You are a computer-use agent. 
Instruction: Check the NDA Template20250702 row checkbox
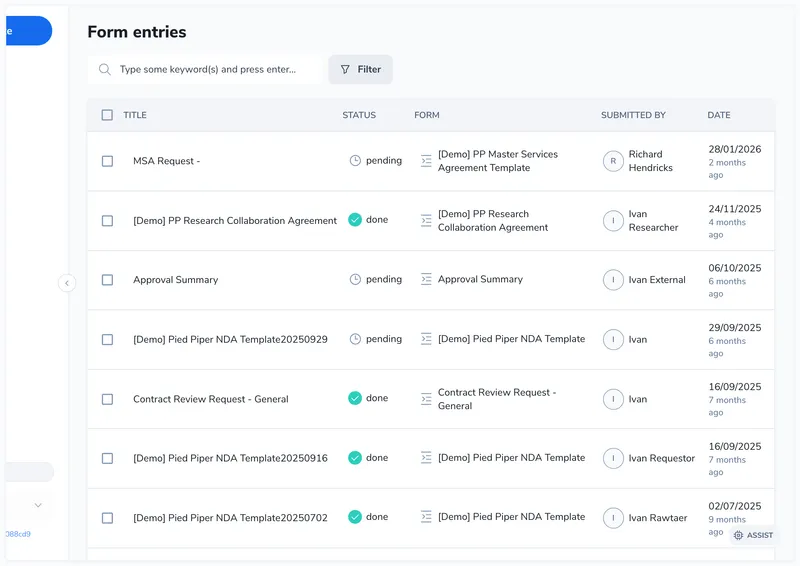coord(107,518)
